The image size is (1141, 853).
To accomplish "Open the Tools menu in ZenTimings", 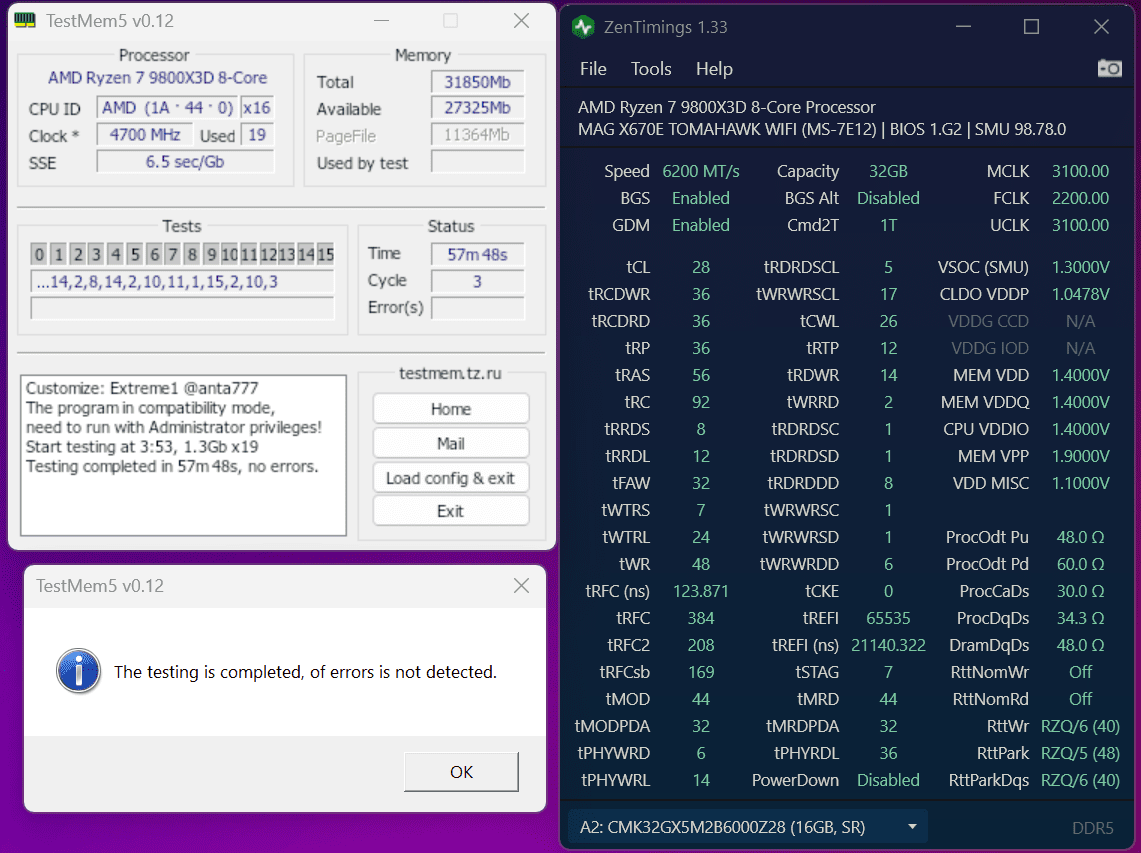I will coord(651,68).
